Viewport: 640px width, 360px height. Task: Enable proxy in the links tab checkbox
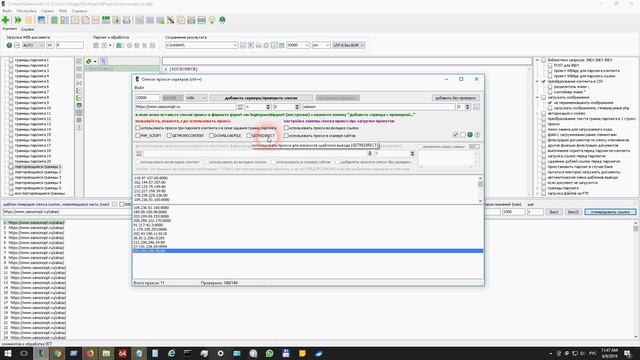(x=287, y=128)
